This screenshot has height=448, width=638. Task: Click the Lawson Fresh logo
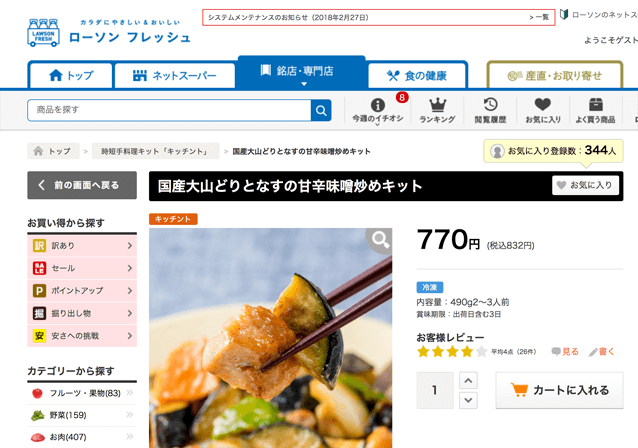click(x=109, y=33)
